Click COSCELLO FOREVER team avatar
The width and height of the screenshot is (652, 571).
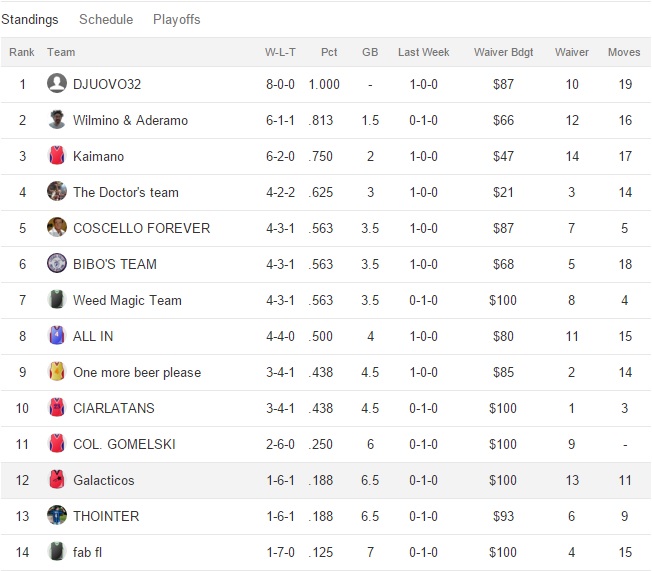57,228
